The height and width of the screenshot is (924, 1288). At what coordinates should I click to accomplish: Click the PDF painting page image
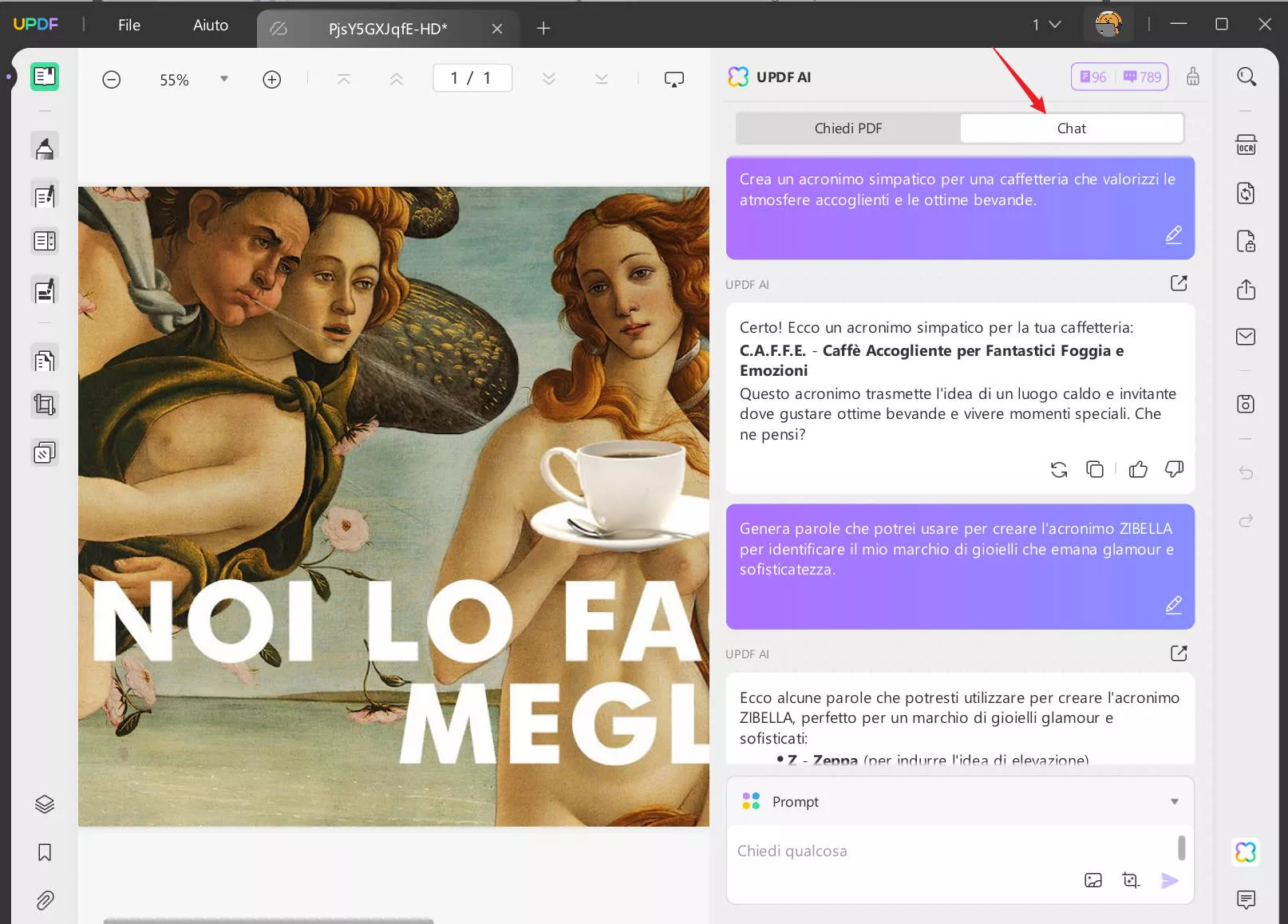[393, 507]
